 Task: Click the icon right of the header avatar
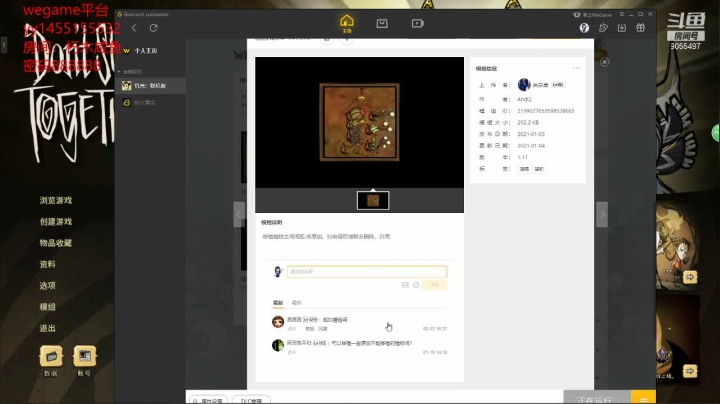[x=603, y=28]
